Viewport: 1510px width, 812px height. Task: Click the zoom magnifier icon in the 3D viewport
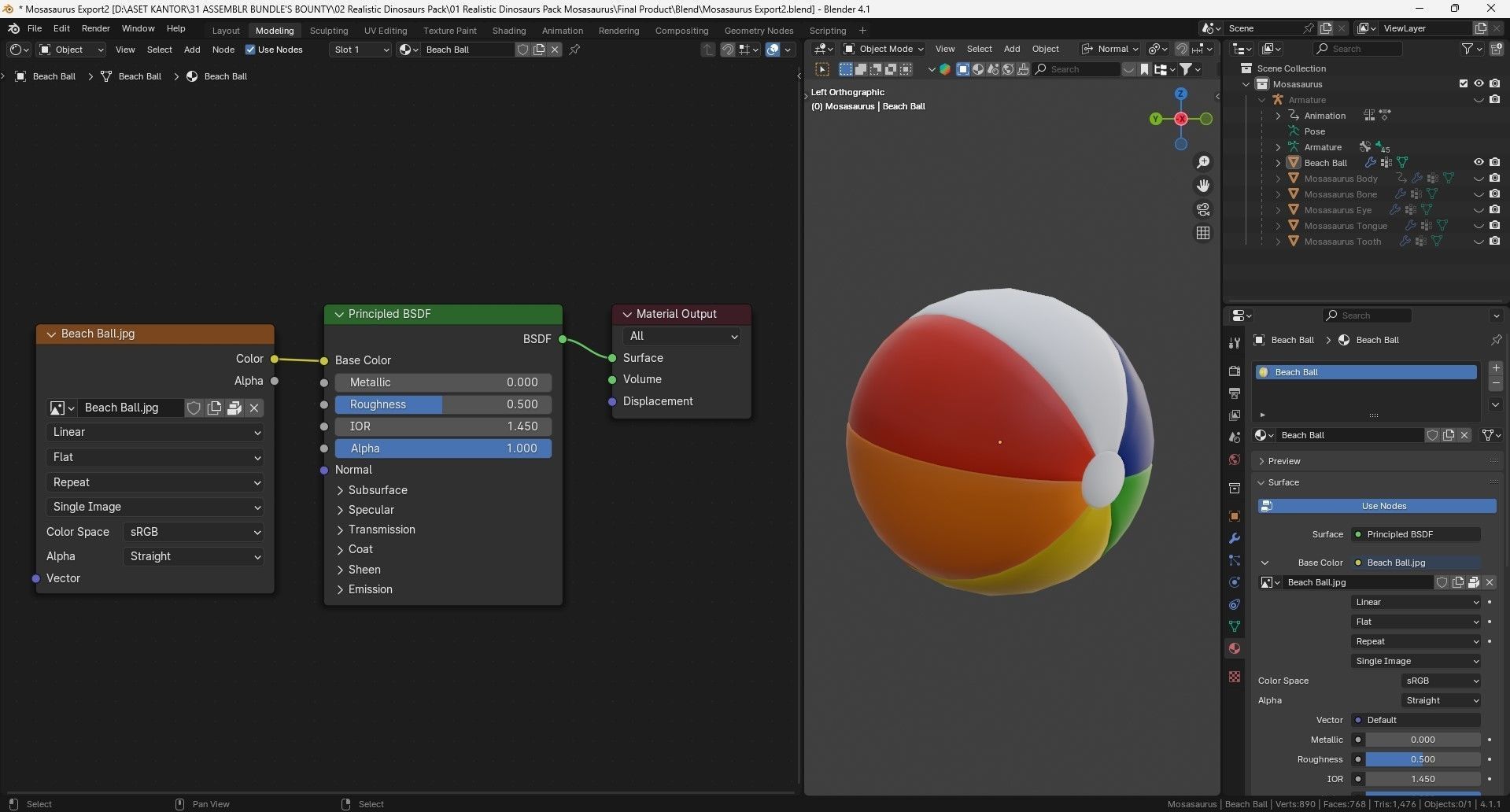[1203, 162]
